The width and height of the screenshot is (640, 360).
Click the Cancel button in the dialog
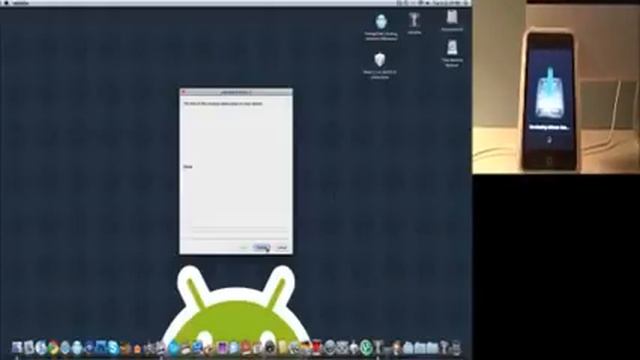282,247
